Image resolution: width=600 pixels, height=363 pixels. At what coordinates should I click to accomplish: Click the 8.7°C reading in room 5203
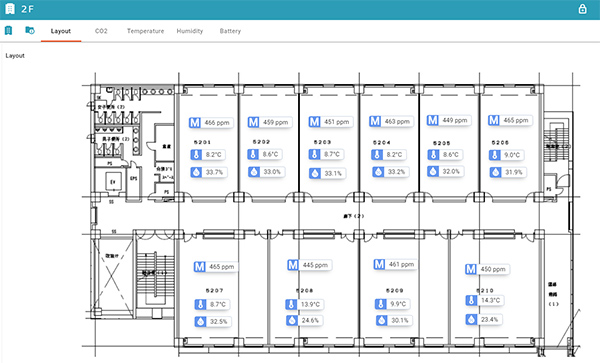(331, 154)
